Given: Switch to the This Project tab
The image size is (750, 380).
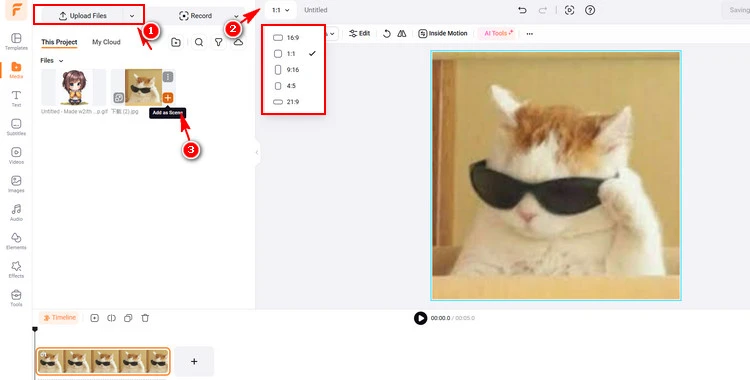Looking at the screenshot, I should point(59,42).
